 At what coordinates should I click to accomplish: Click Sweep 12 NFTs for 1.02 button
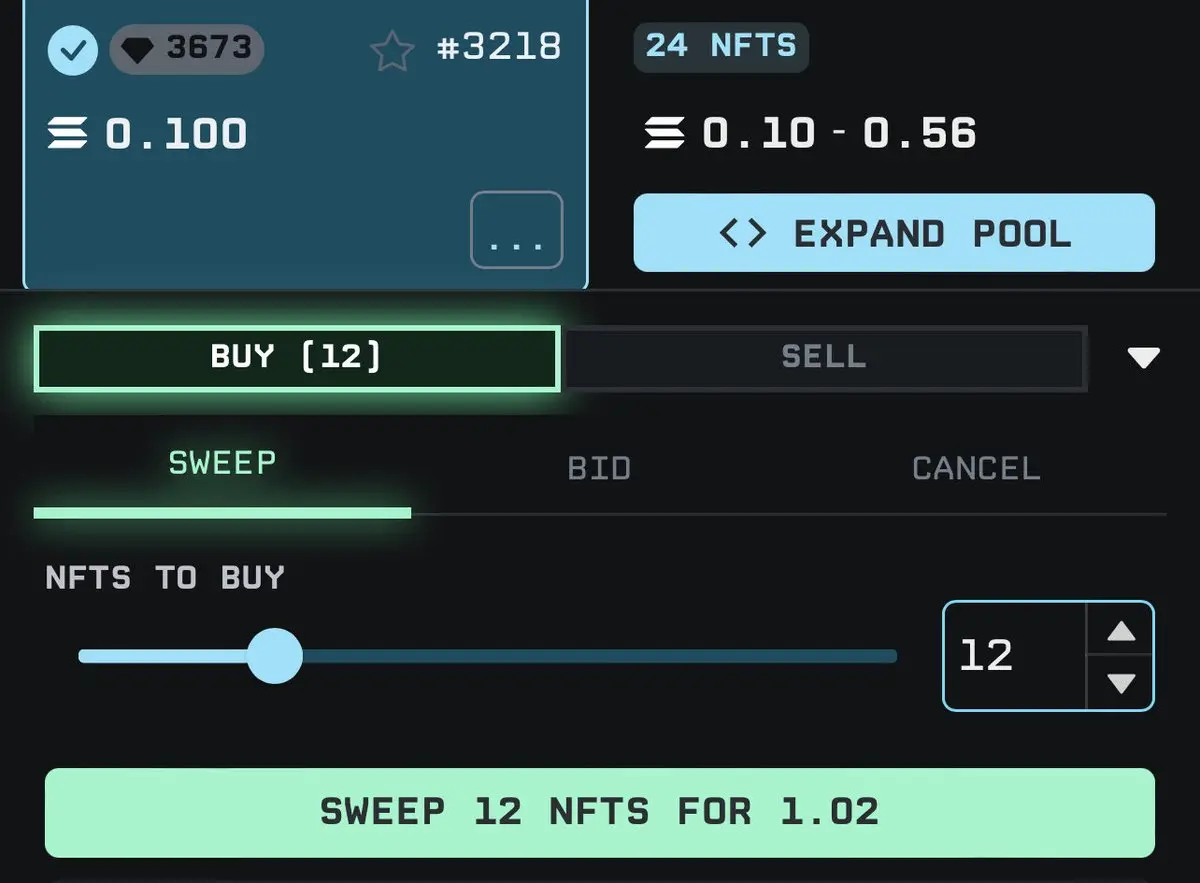pyautogui.click(x=600, y=812)
